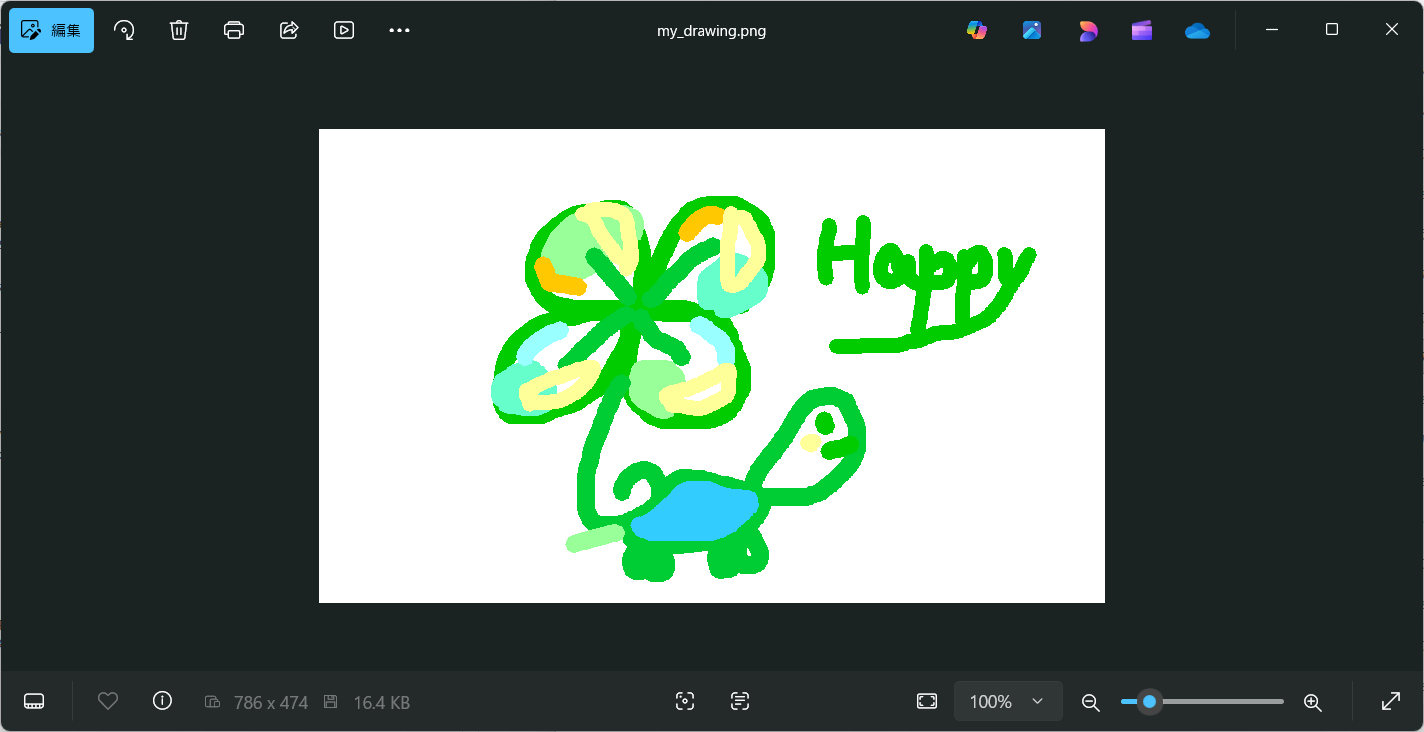
Task: Mark image as favorite with heart icon
Action: 108,701
